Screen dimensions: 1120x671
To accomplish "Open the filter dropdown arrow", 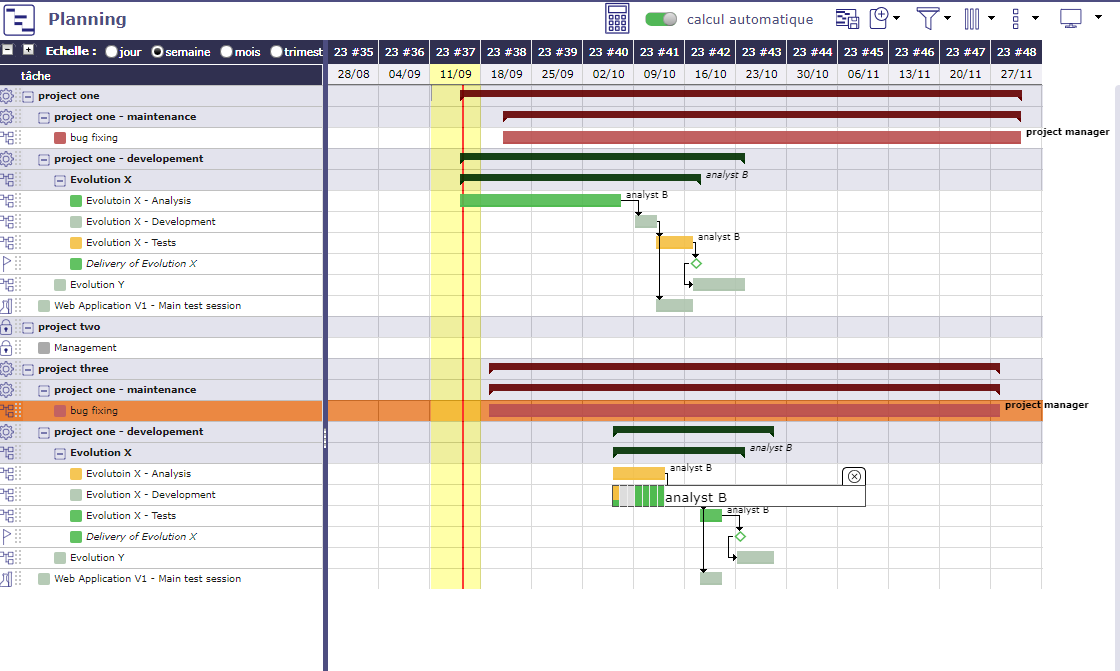I will click(x=949, y=18).
